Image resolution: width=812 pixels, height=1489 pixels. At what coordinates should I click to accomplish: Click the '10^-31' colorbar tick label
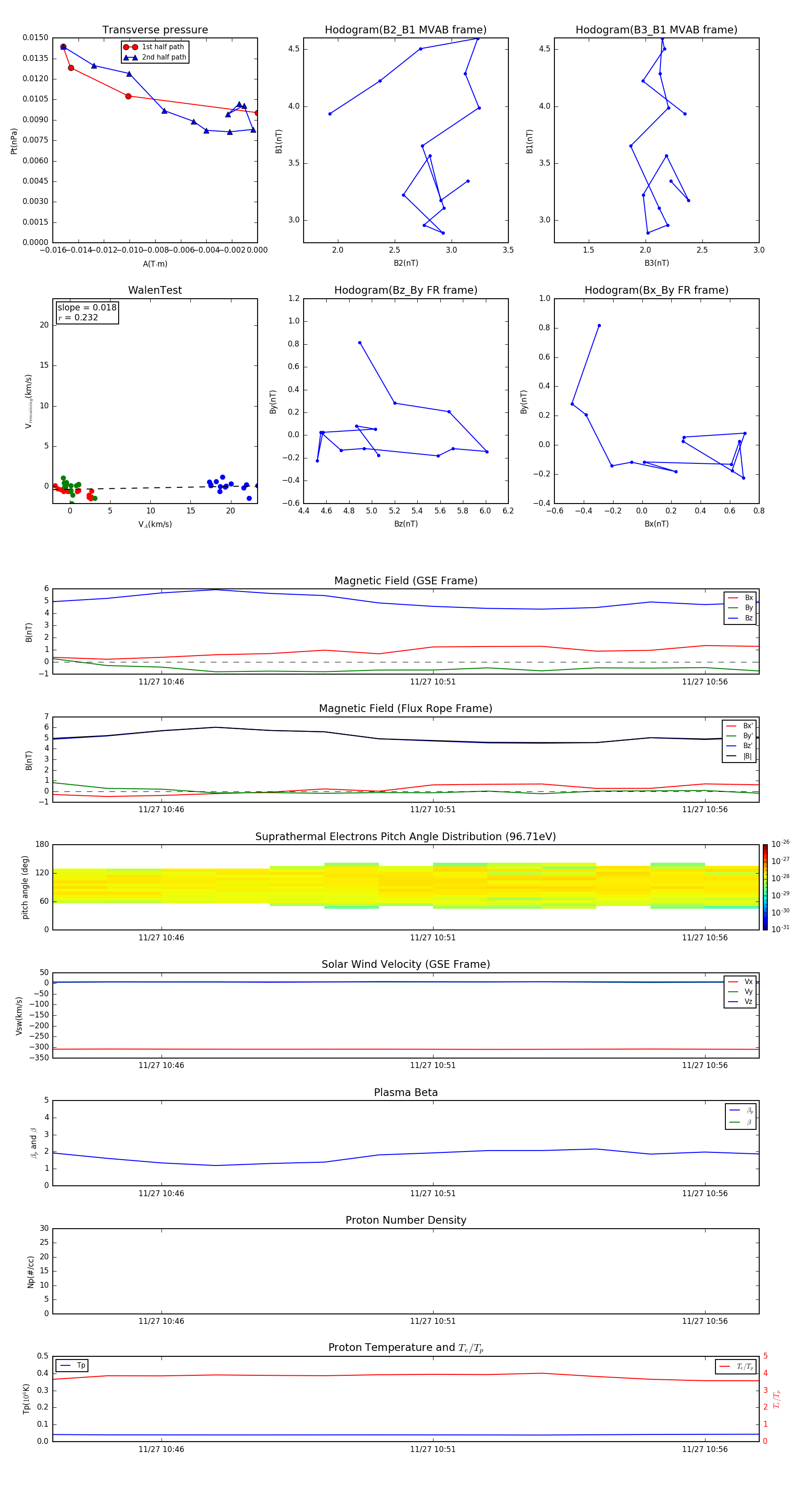point(780,929)
